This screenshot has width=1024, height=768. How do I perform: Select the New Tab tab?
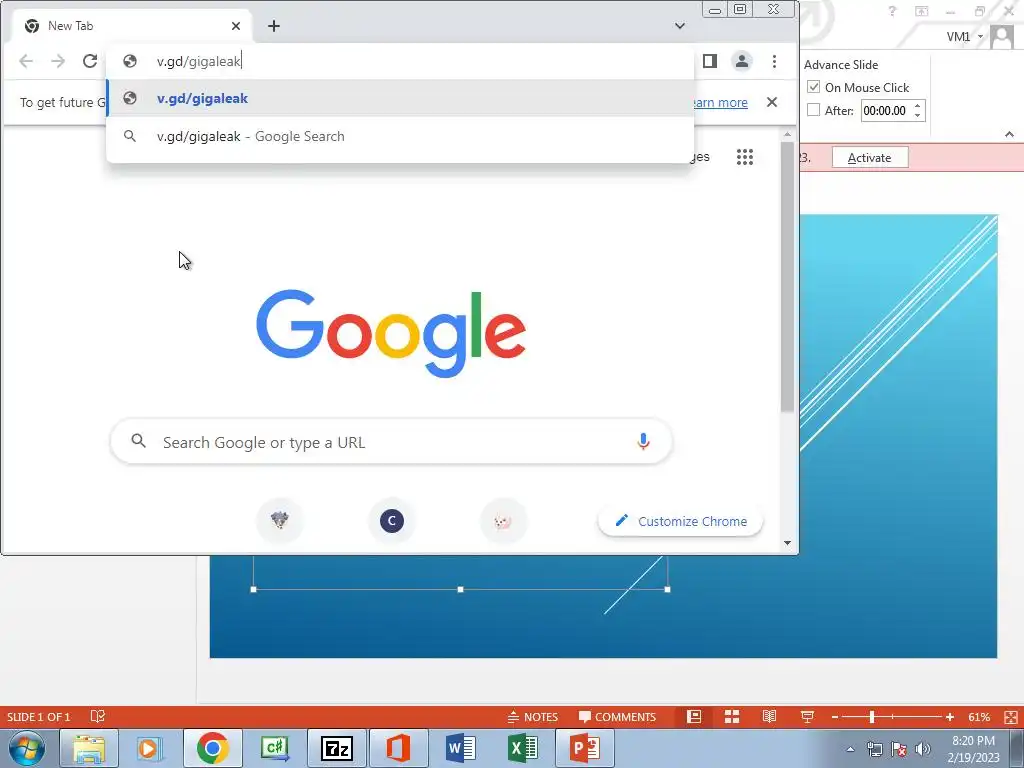click(131, 26)
